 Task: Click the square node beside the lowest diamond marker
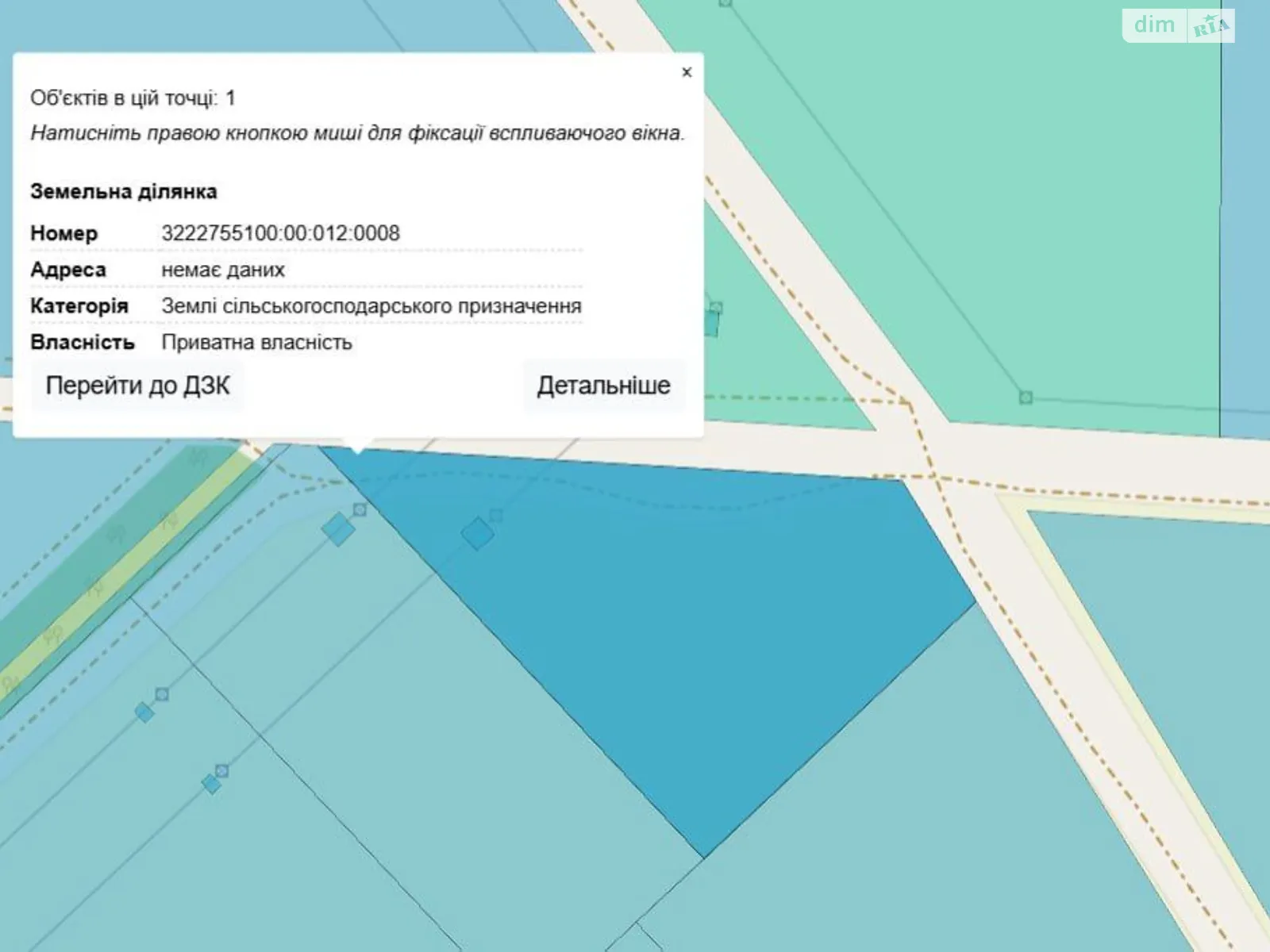point(222,770)
